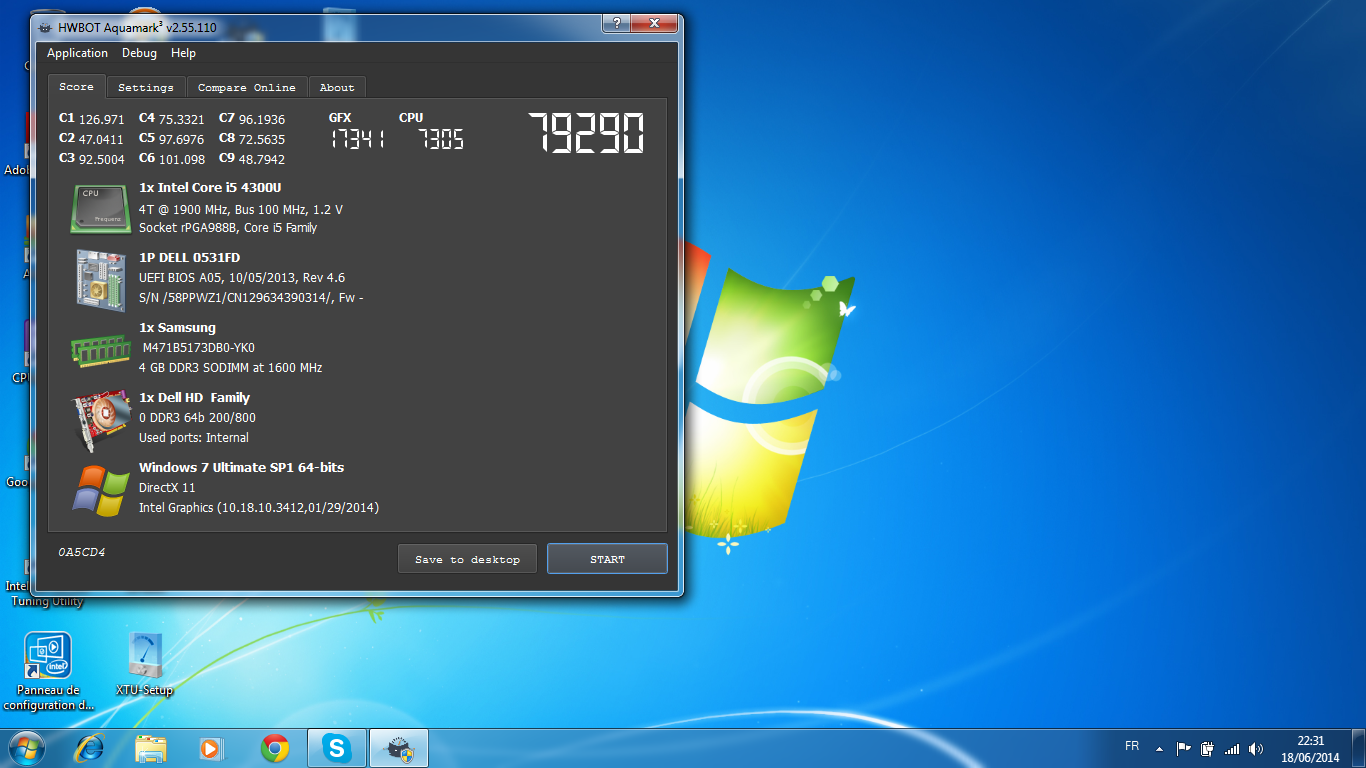Click the C6 value 101.098

pyautogui.click(x=182, y=159)
